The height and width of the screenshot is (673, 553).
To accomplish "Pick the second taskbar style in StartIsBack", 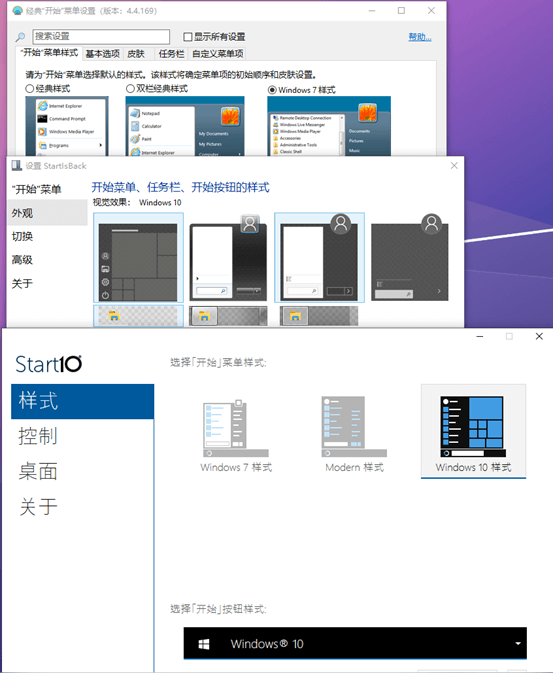I will tap(228, 316).
